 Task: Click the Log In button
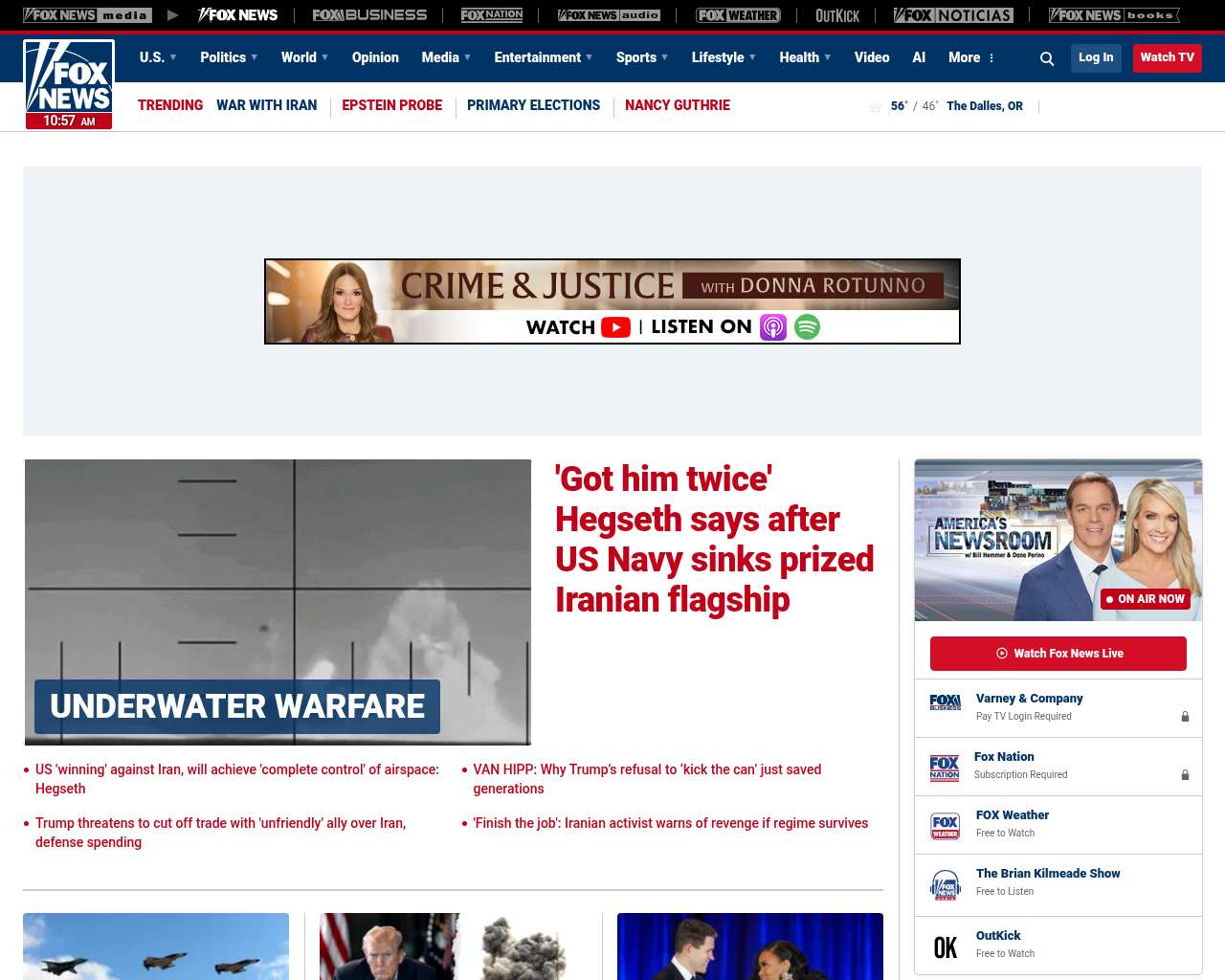tap(1096, 57)
